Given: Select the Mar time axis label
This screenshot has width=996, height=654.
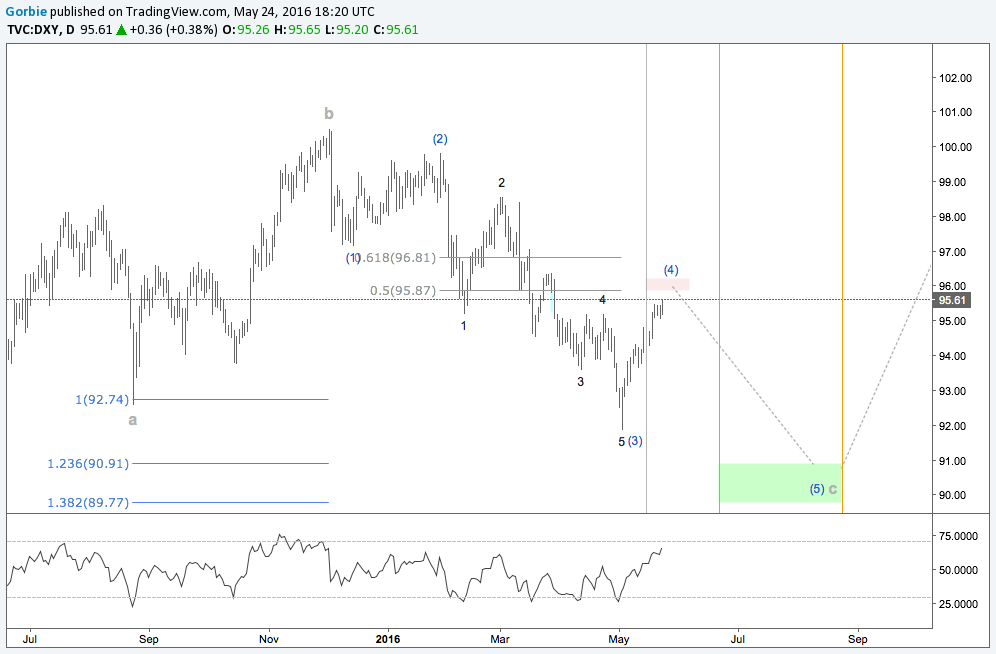Looking at the screenshot, I should [500, 639].
